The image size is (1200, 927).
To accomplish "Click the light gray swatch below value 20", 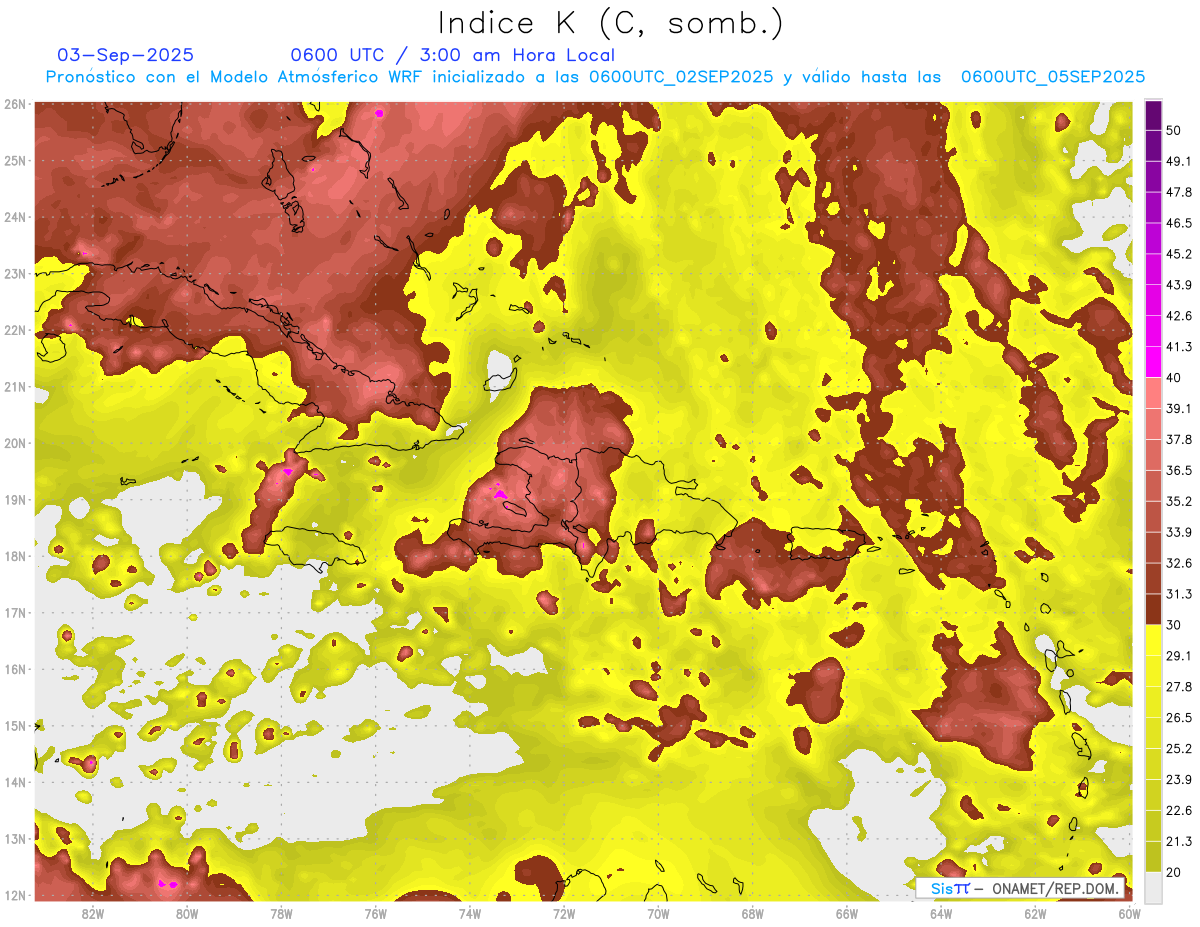I will coord(1154,886).
